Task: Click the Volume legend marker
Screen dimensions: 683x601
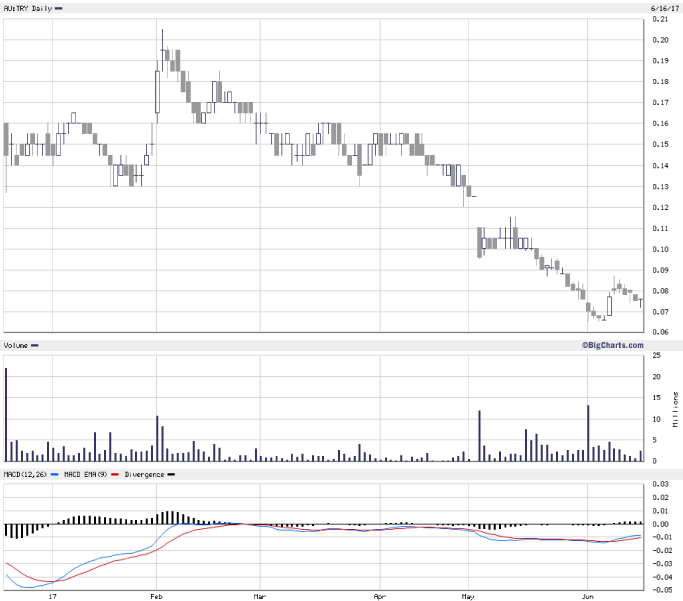Action: (x=35, y=345)
